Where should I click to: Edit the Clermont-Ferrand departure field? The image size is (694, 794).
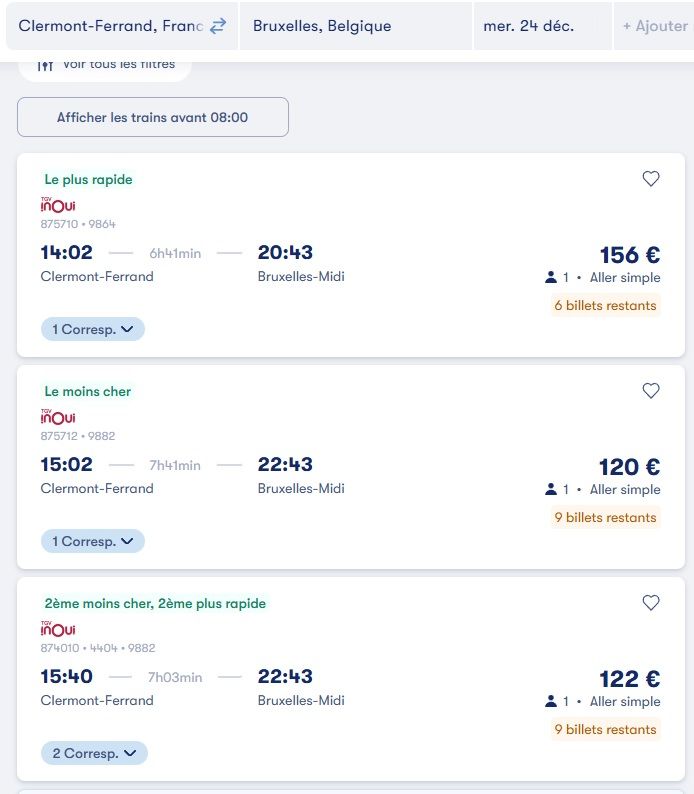110,26
